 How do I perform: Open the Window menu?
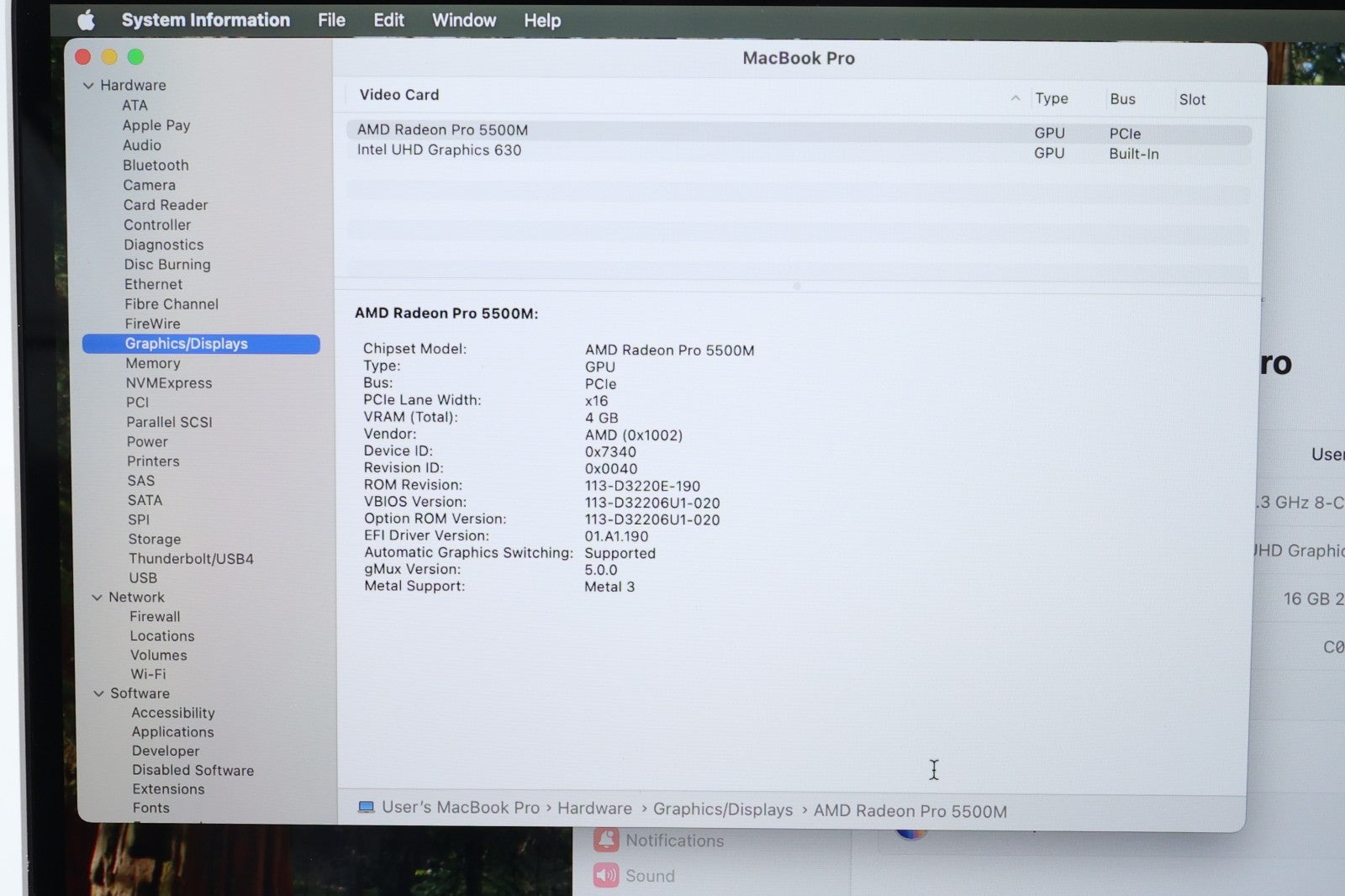(463, 20)
